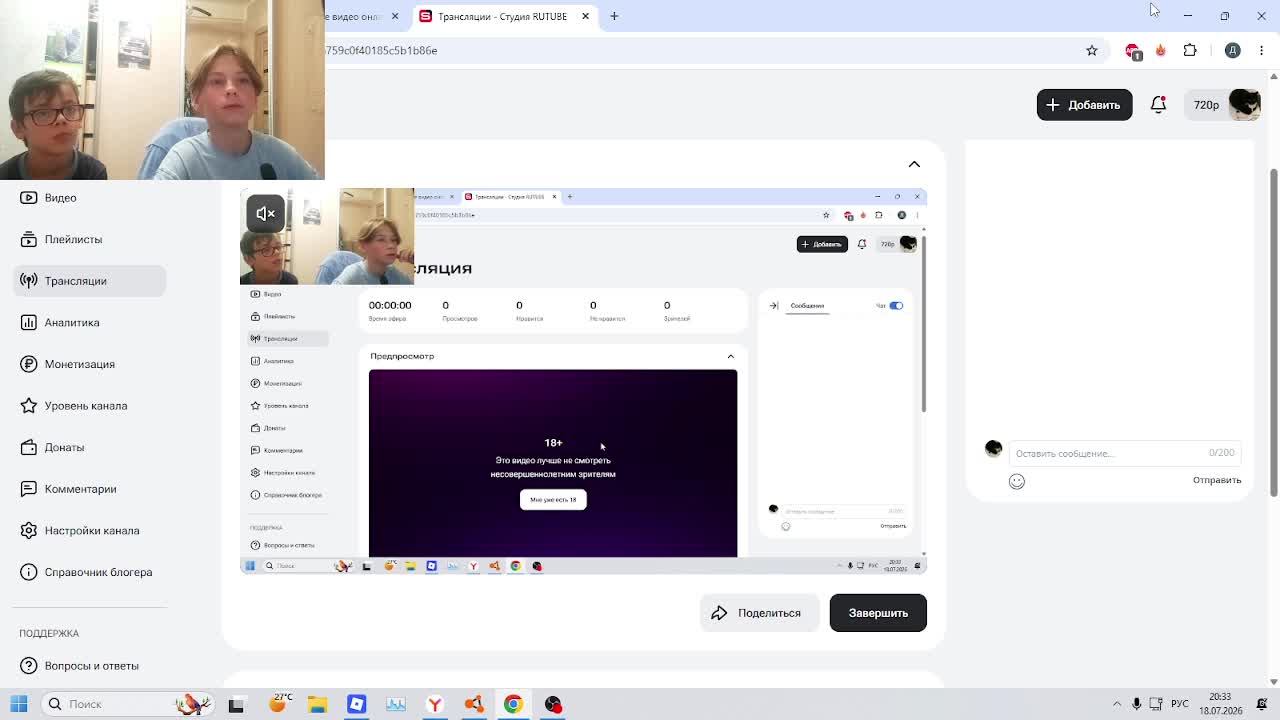Open the emoji picker in chat
The width and height of the screenshot is (1280, 720).
coord(1017,481)
